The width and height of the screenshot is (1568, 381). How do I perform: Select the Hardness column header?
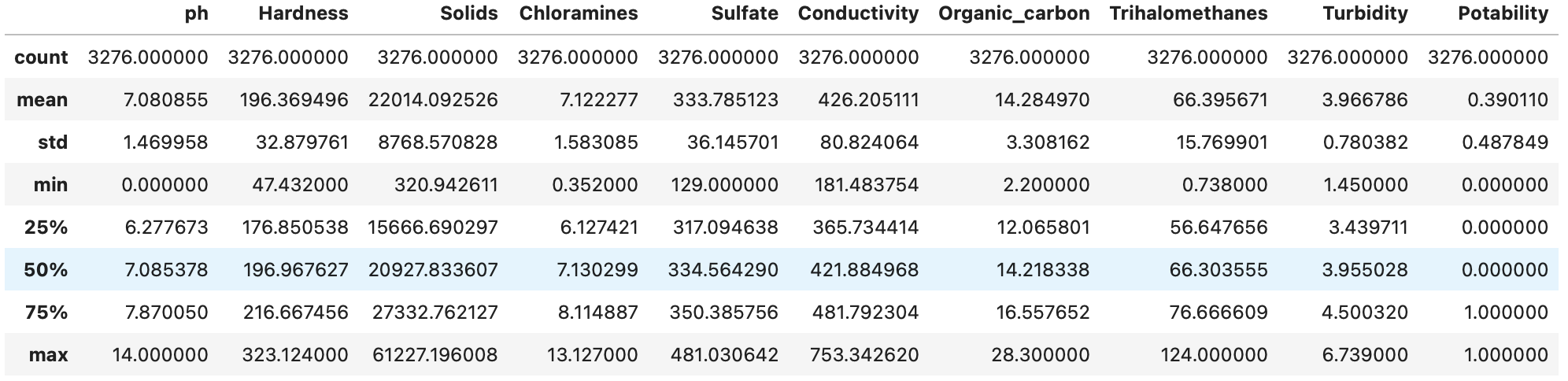coord(303,13)
